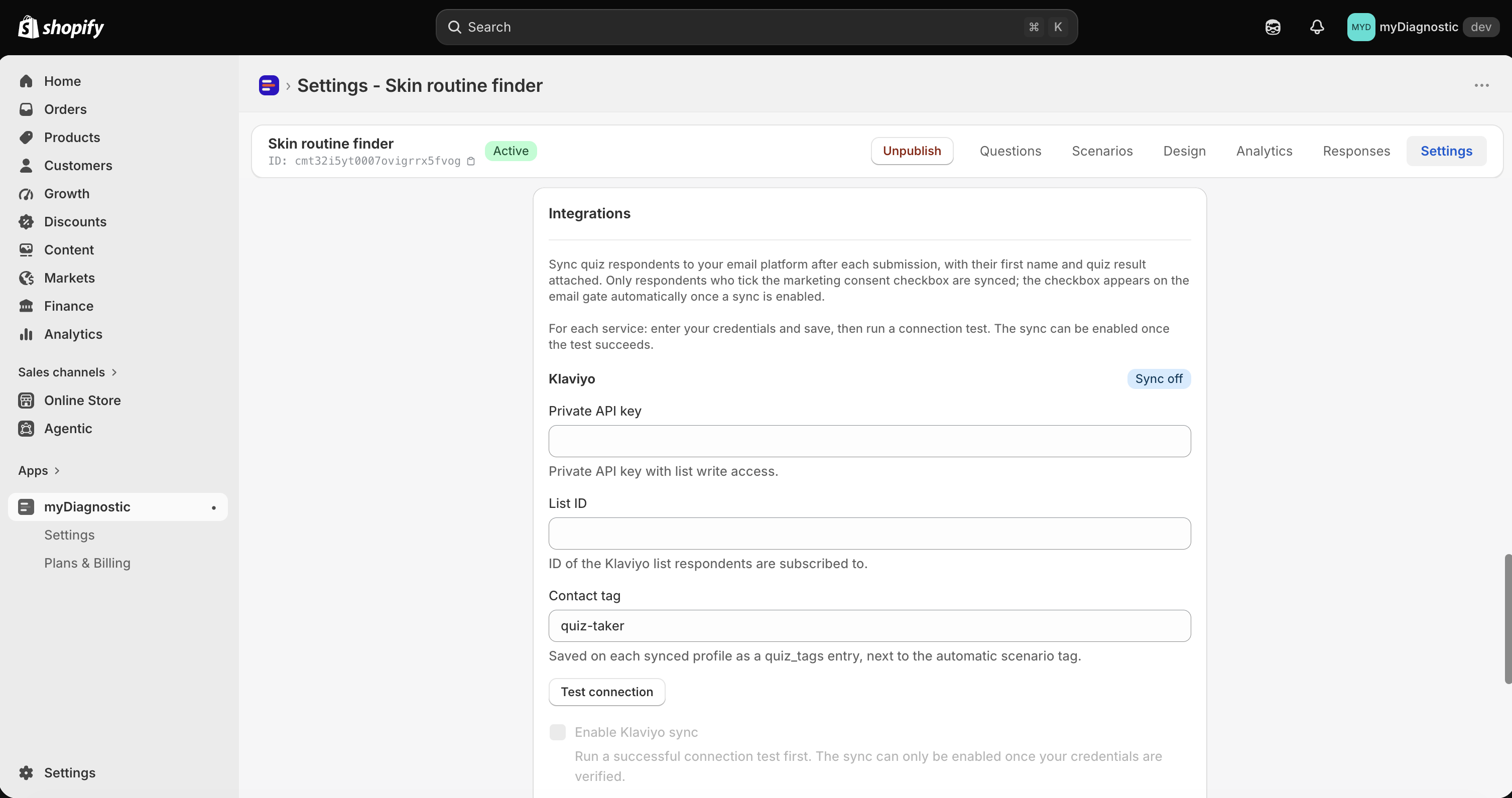Select the quiz Settings tab
The image size is (1512, 798).
tap(1446, 152)
